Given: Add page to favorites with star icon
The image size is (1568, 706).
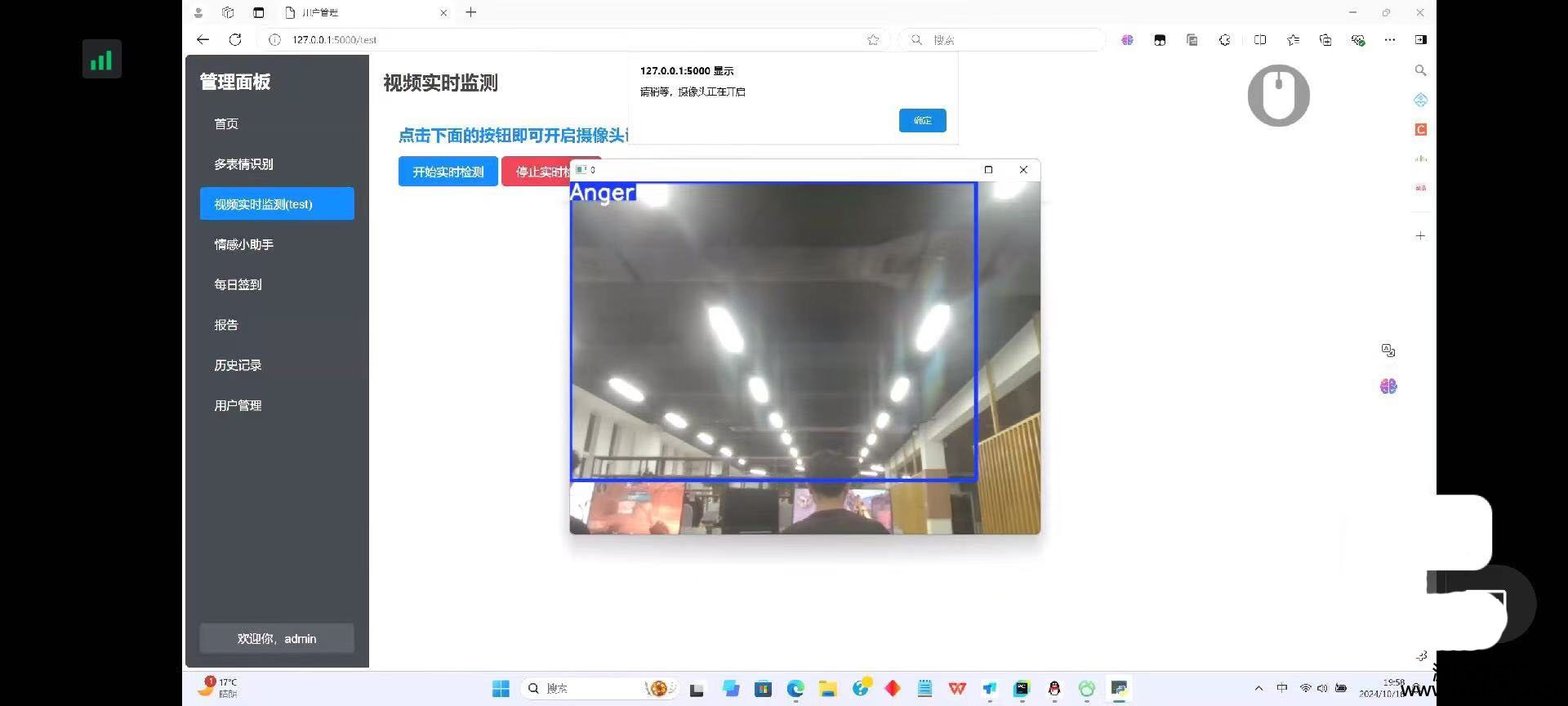Looking at the screenshot, I should click(x=873, y=39).
